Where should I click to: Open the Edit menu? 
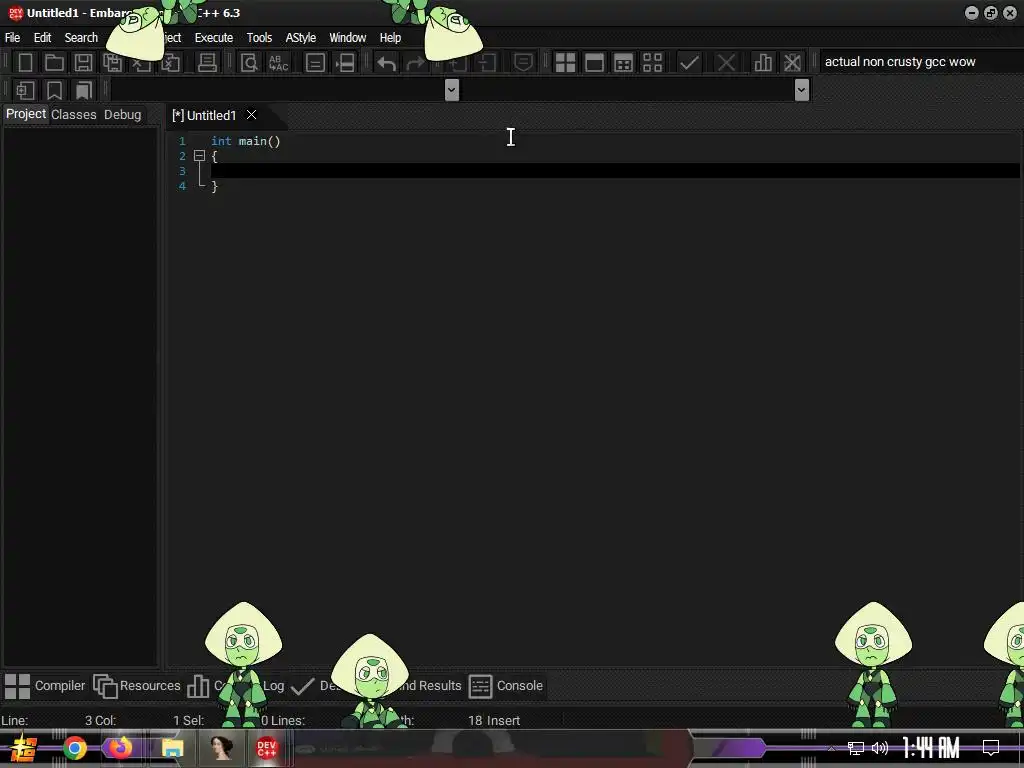click(x=42, y=38)
